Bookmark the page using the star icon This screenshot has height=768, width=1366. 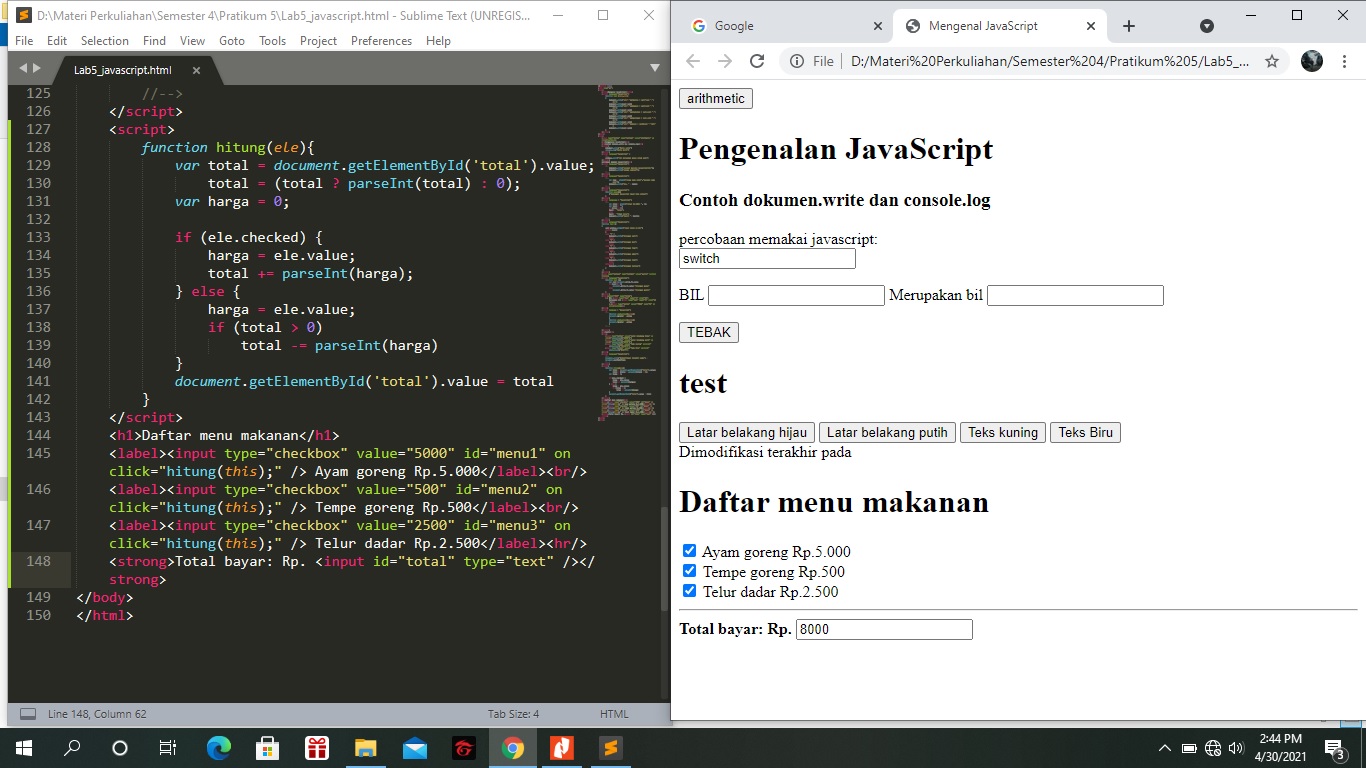pyautogui.click(x=1272, y=60)
